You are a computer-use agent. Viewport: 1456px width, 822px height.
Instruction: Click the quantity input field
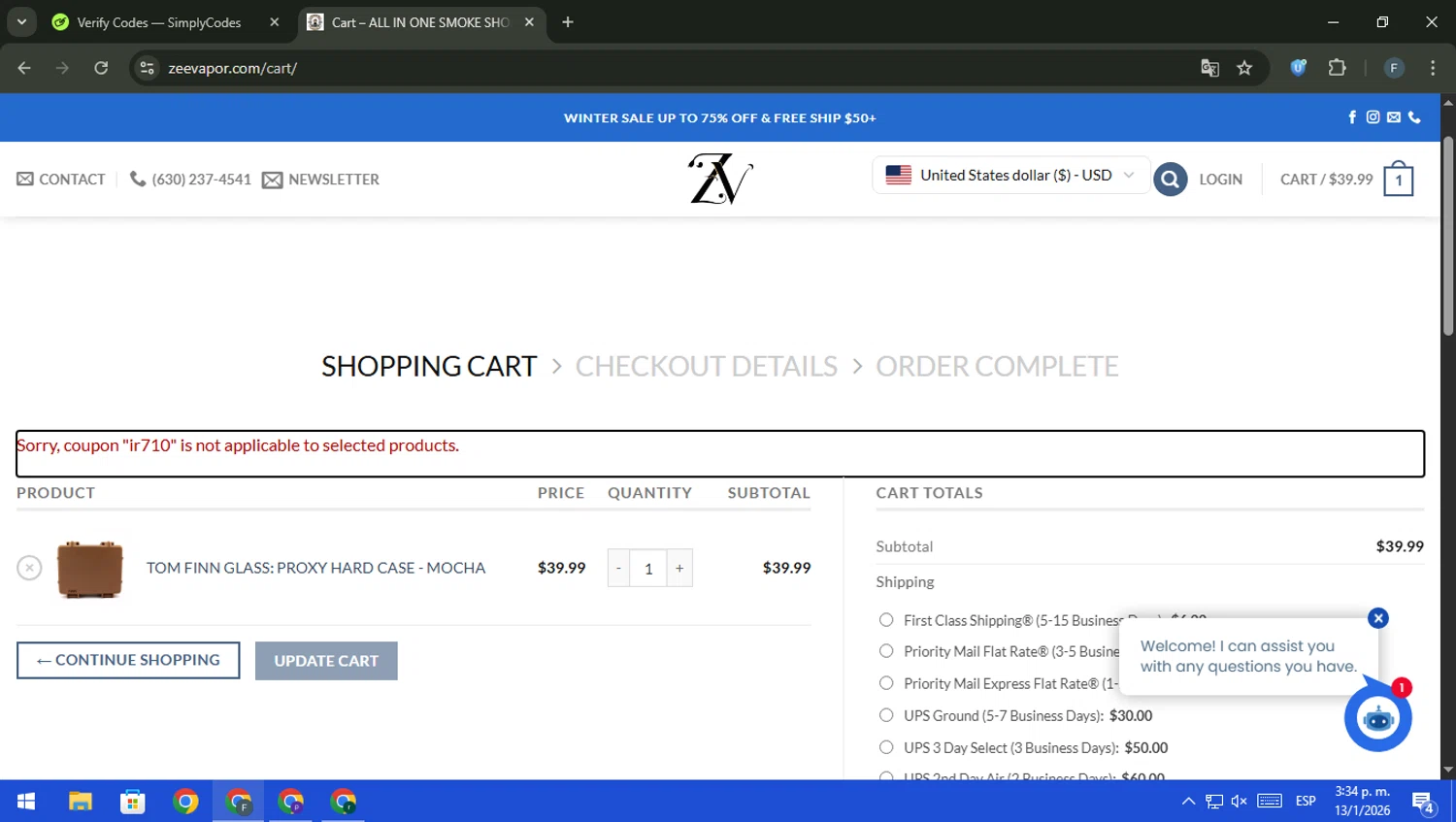click(x=648, y=568)
